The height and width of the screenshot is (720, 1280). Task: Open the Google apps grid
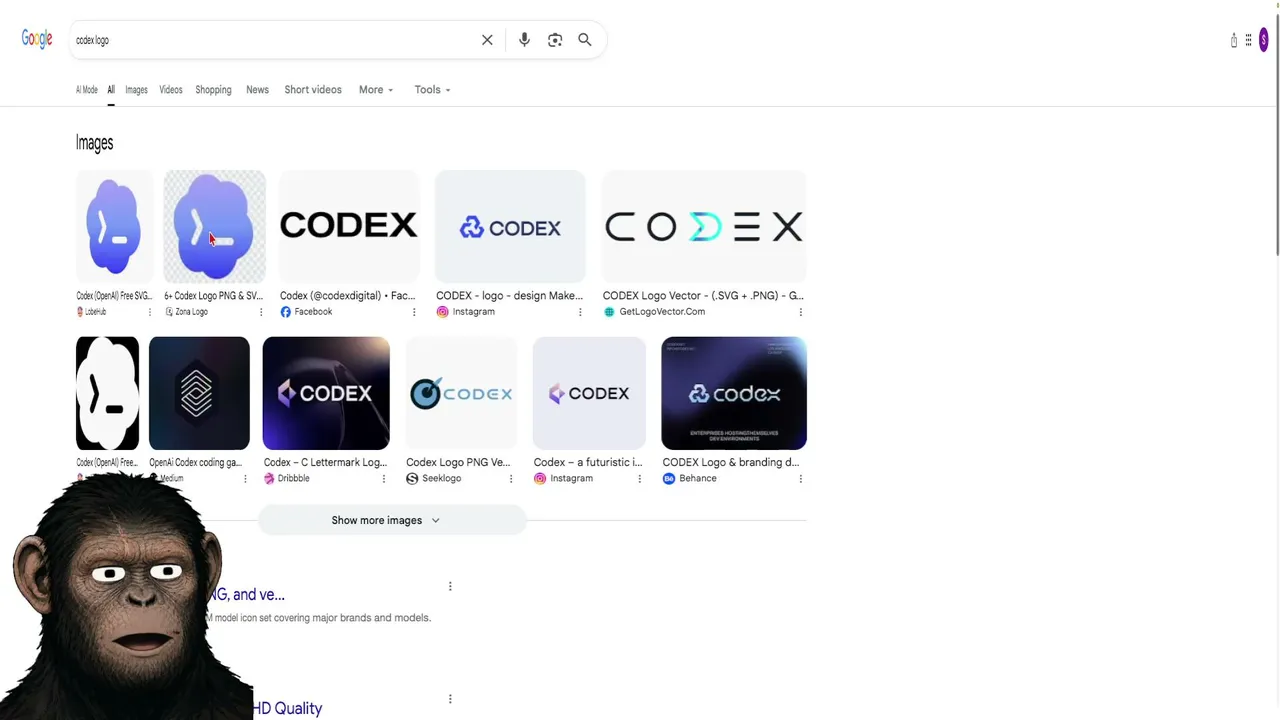click(x=1248, y=40)
